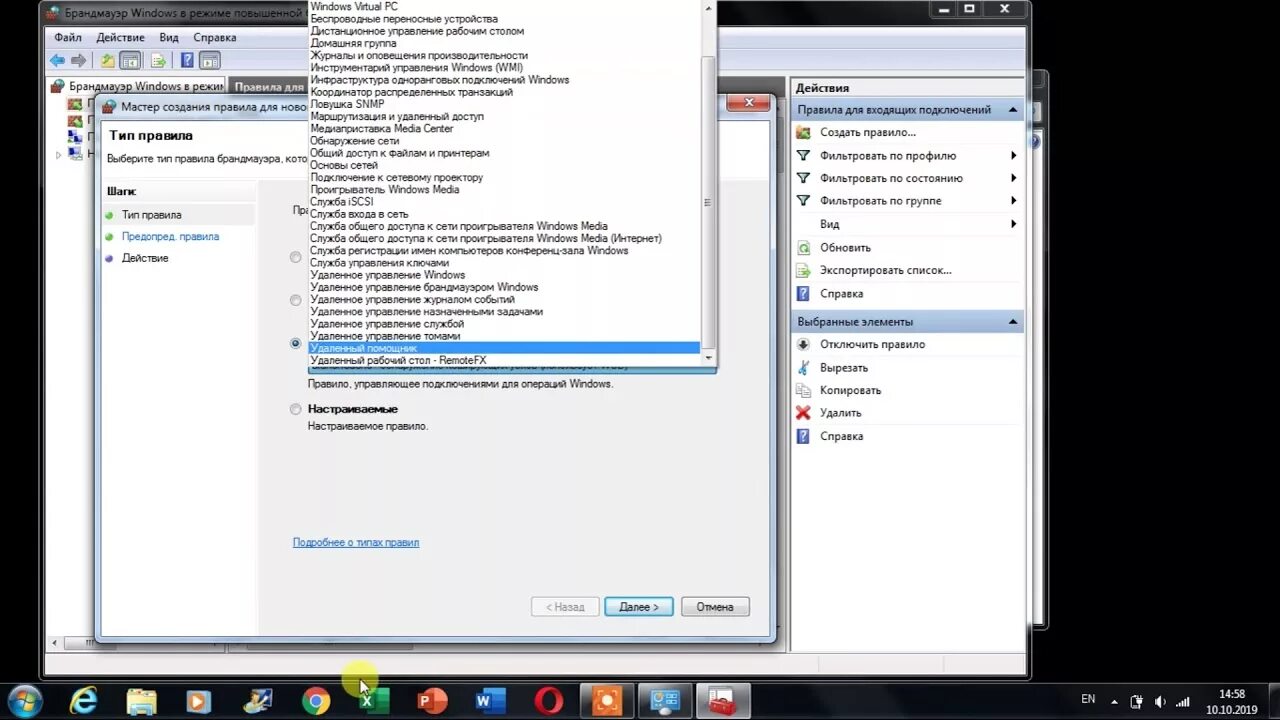The image size is (1280, 720).
Task: Click the Обновить refresh icon
Action: (x=803, y=247)
